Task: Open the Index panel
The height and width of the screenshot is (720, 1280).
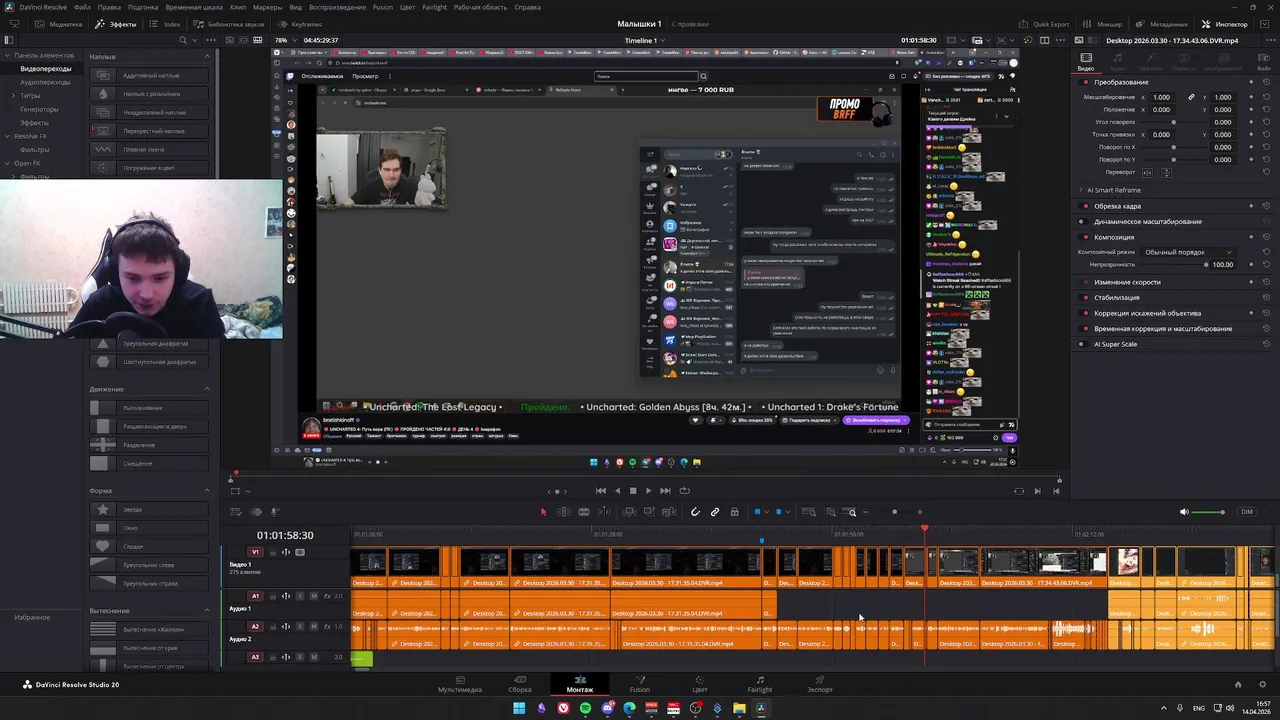Action: tap(165, 24)
